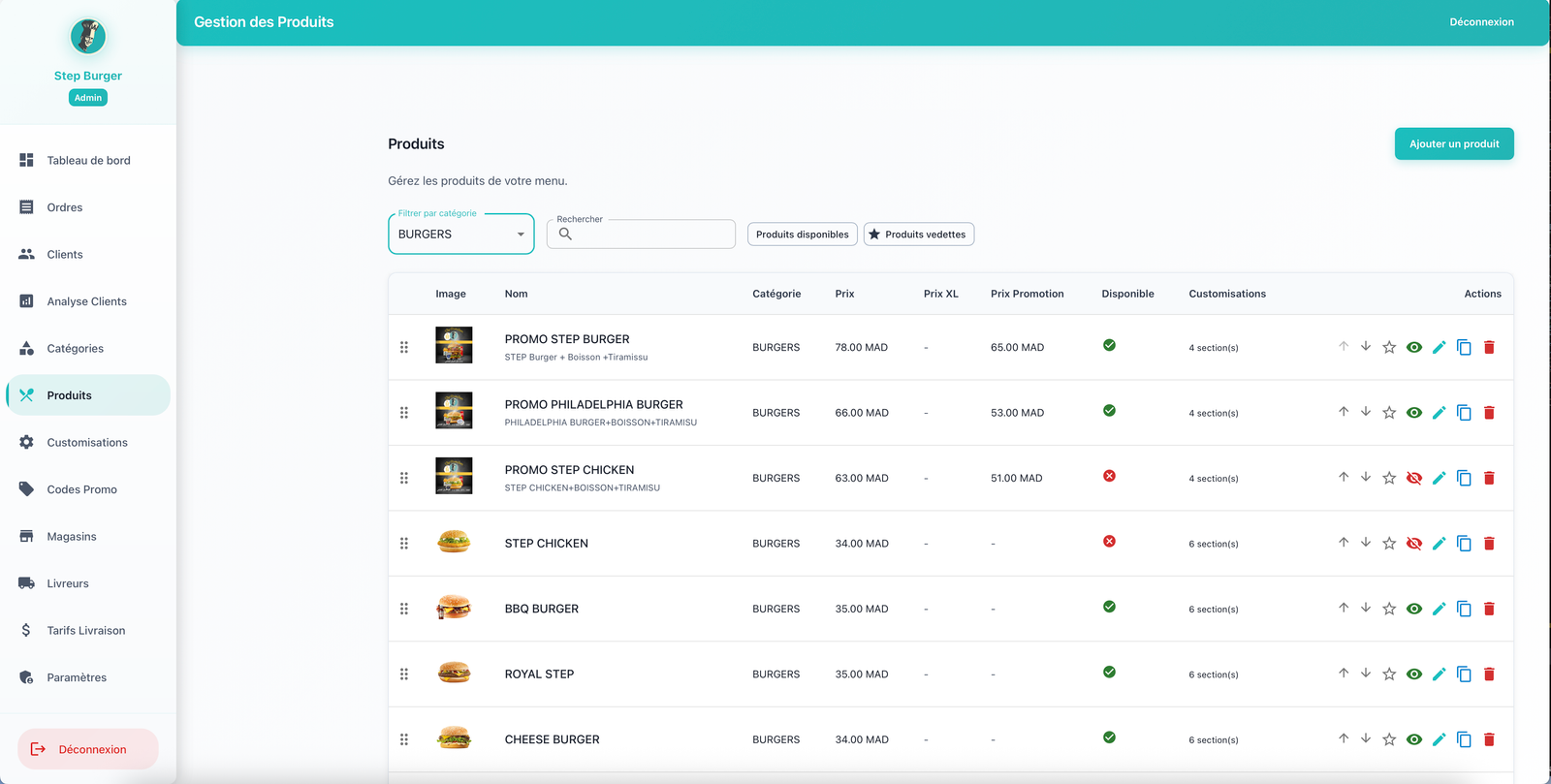The width and height of the screenshot is (1551, 784).
Task: Move PROMO STEP CHICKEN up one position
Action: (1344, 477)
